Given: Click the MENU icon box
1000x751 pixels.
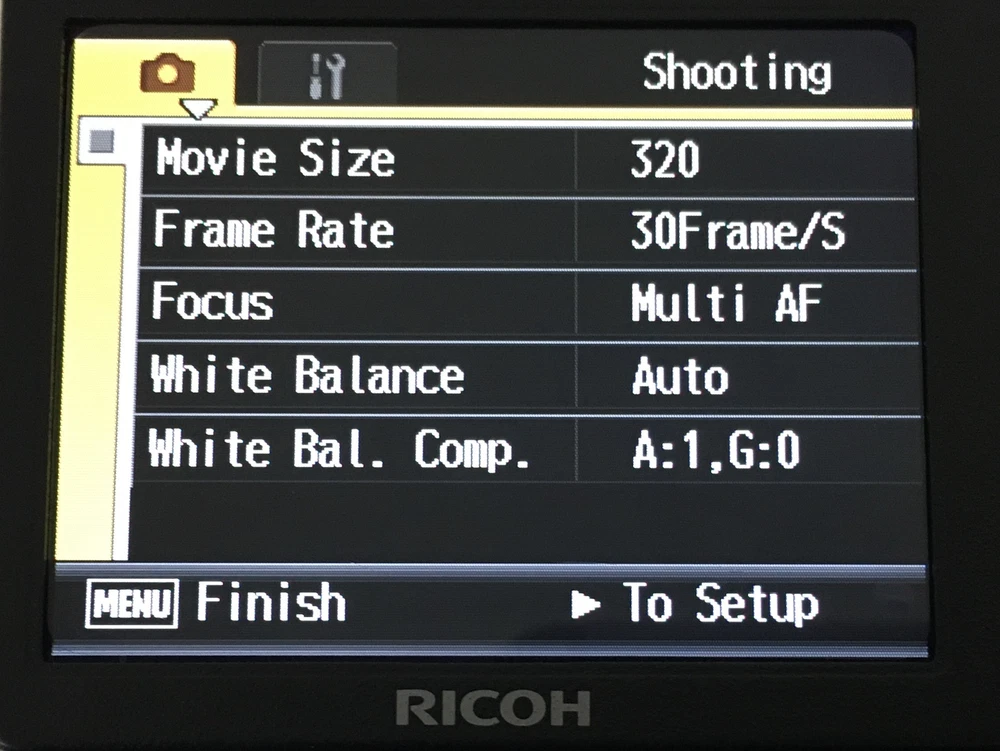Looking at the screenshot, I should tap(131, 603).
